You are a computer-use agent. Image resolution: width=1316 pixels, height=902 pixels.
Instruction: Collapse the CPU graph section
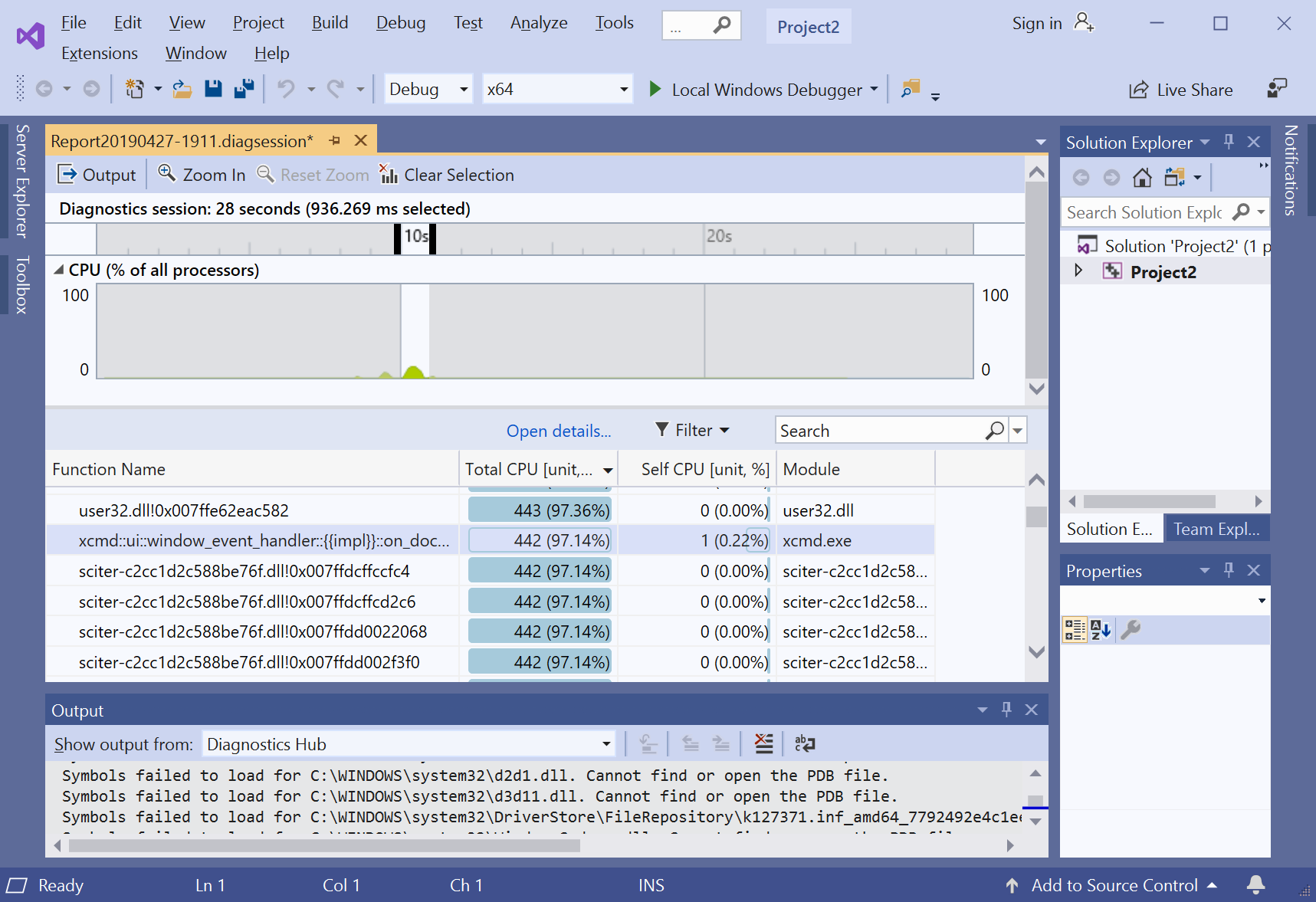coord(58,270)
